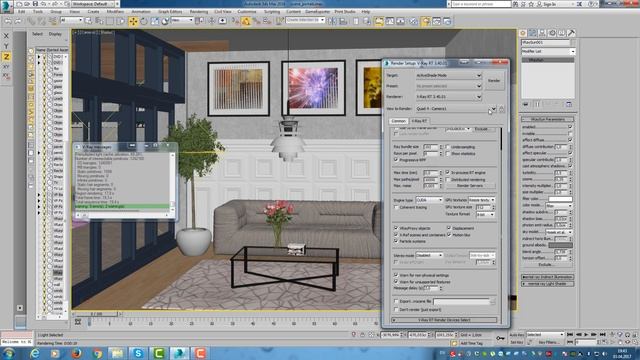Restrict to Z axis constraint
This screenshot has height=360, width=640.
click(x=6, y=57)
